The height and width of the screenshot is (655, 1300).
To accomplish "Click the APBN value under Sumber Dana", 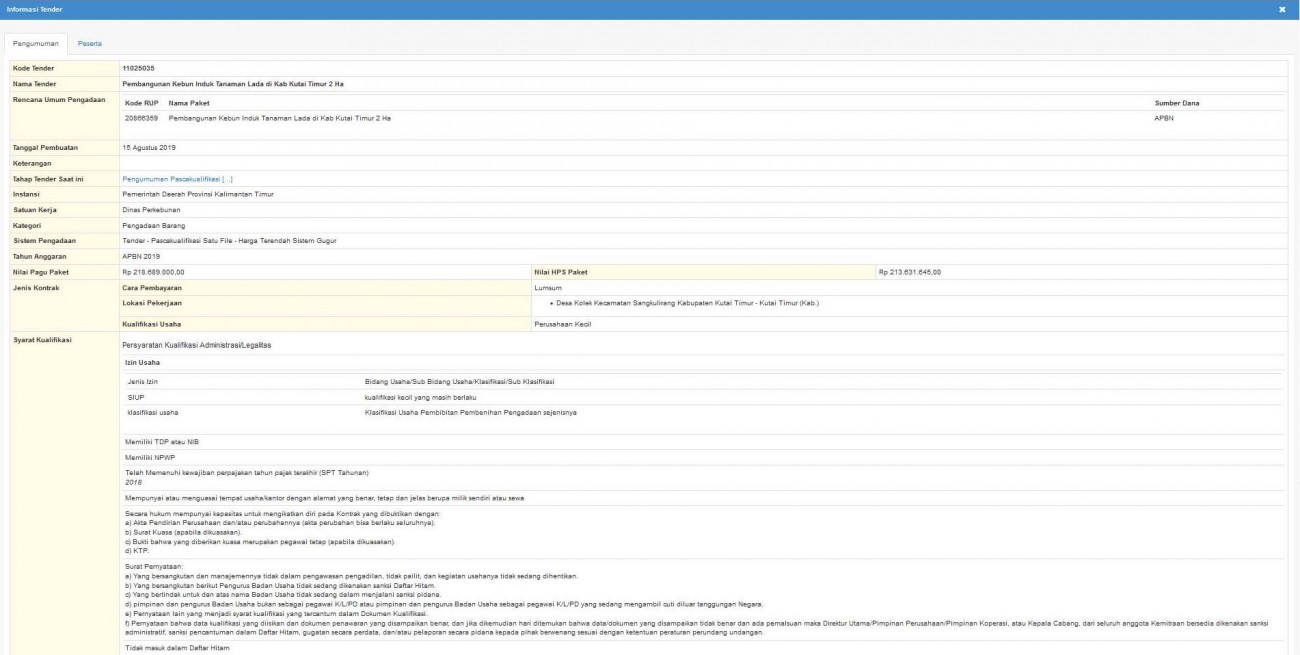I will [1165, 118].
